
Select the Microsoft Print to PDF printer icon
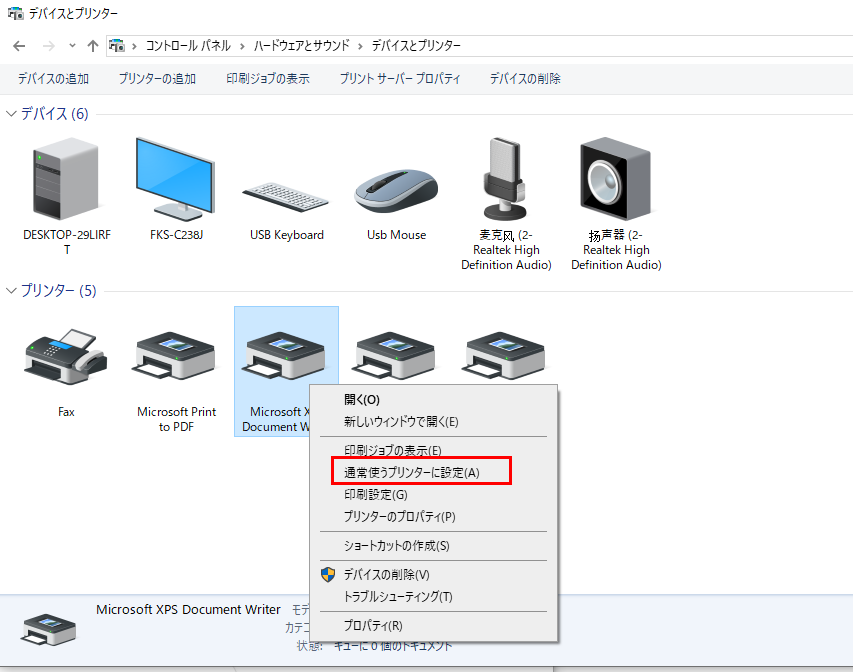point(176,356)
